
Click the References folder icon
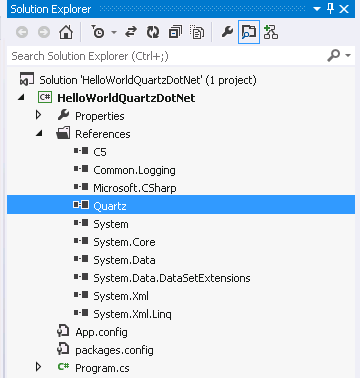click(x=63, y=133)
